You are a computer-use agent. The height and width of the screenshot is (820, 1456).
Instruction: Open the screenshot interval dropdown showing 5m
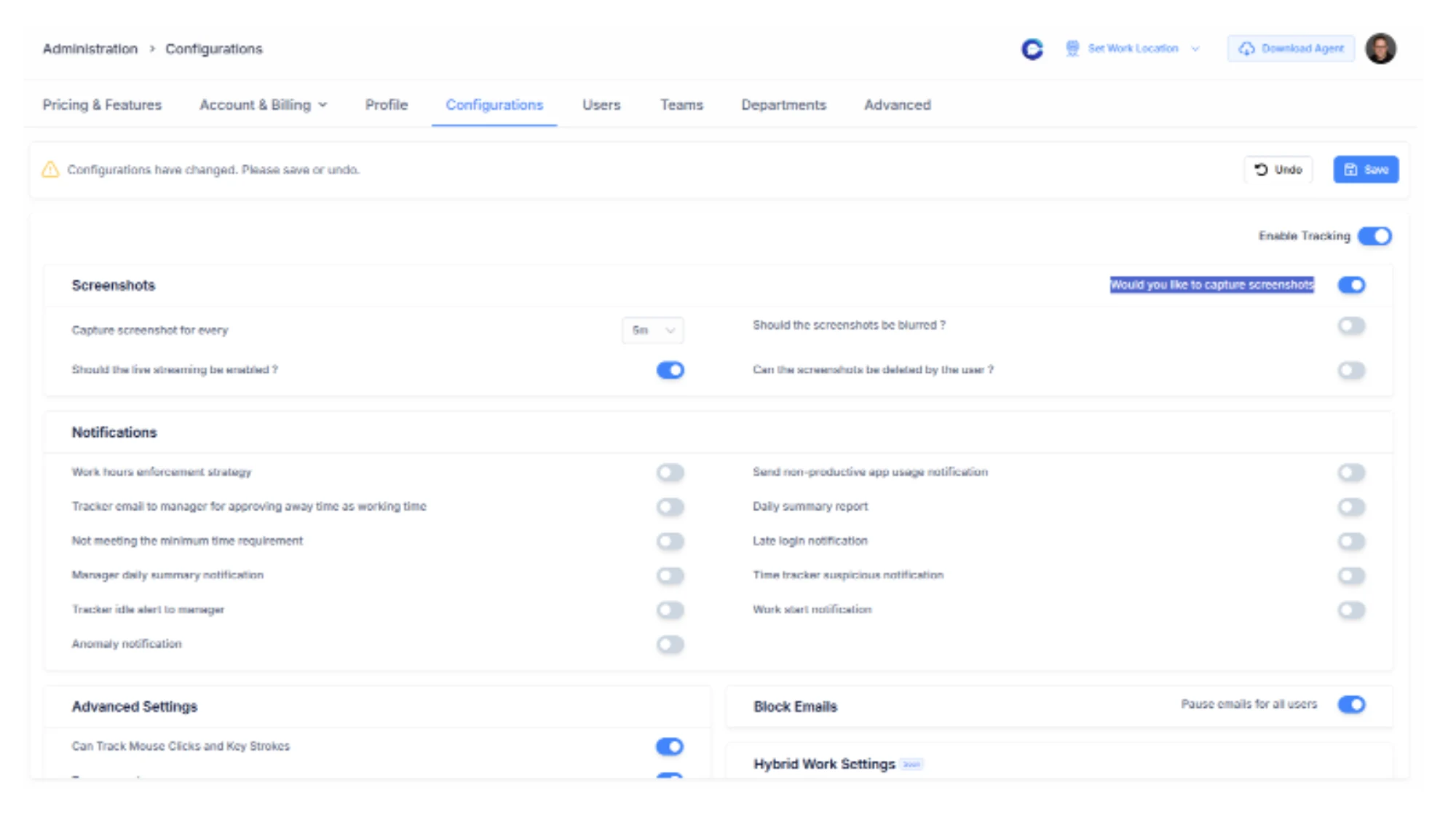tap(652, 330)
